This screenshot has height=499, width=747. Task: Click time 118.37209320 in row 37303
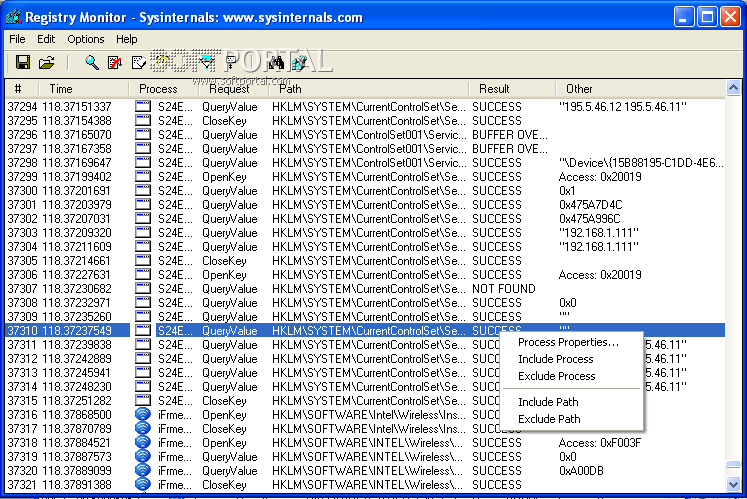click(77, 233)
